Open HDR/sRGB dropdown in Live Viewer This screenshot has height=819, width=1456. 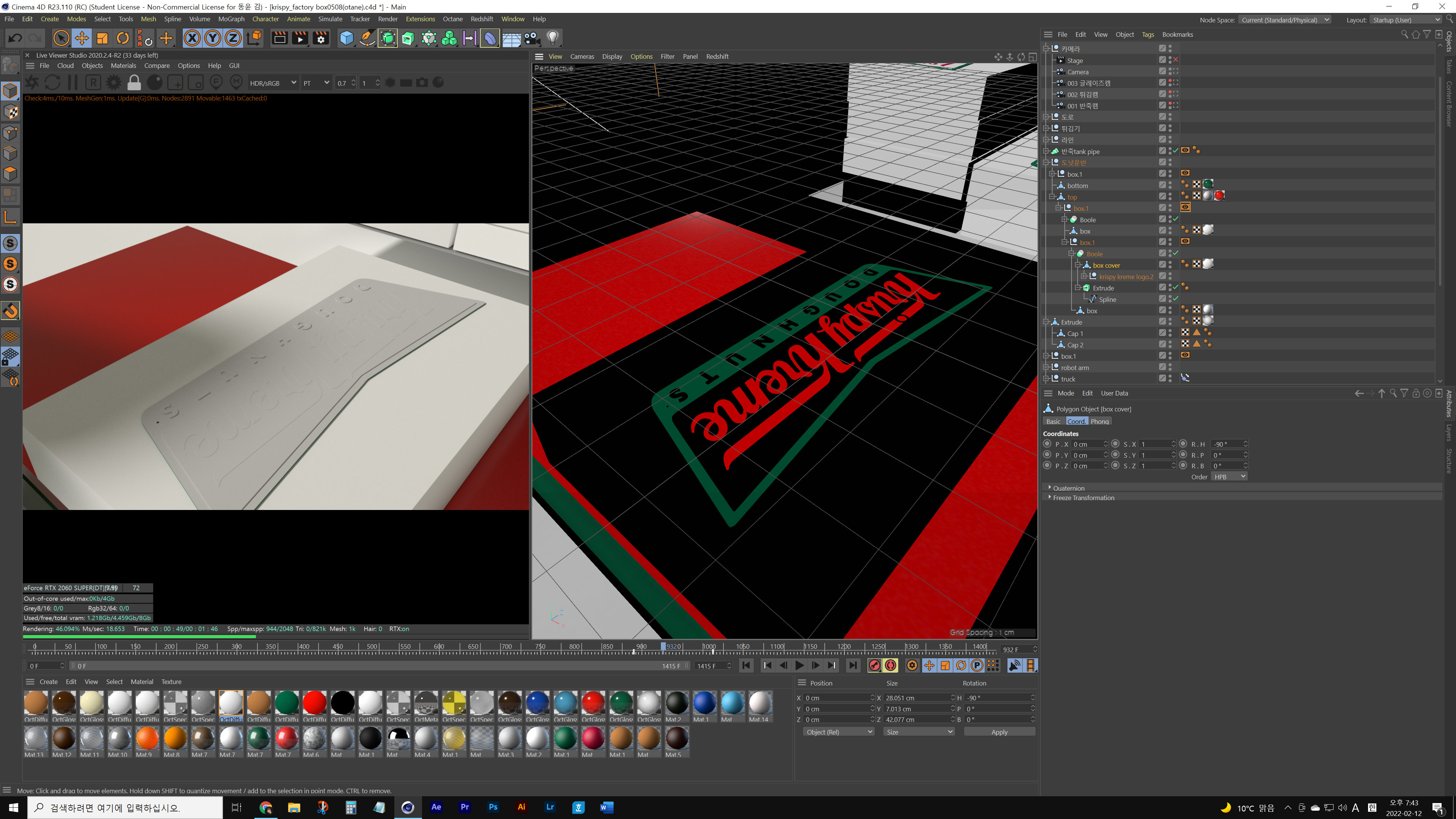click(273, 83)
